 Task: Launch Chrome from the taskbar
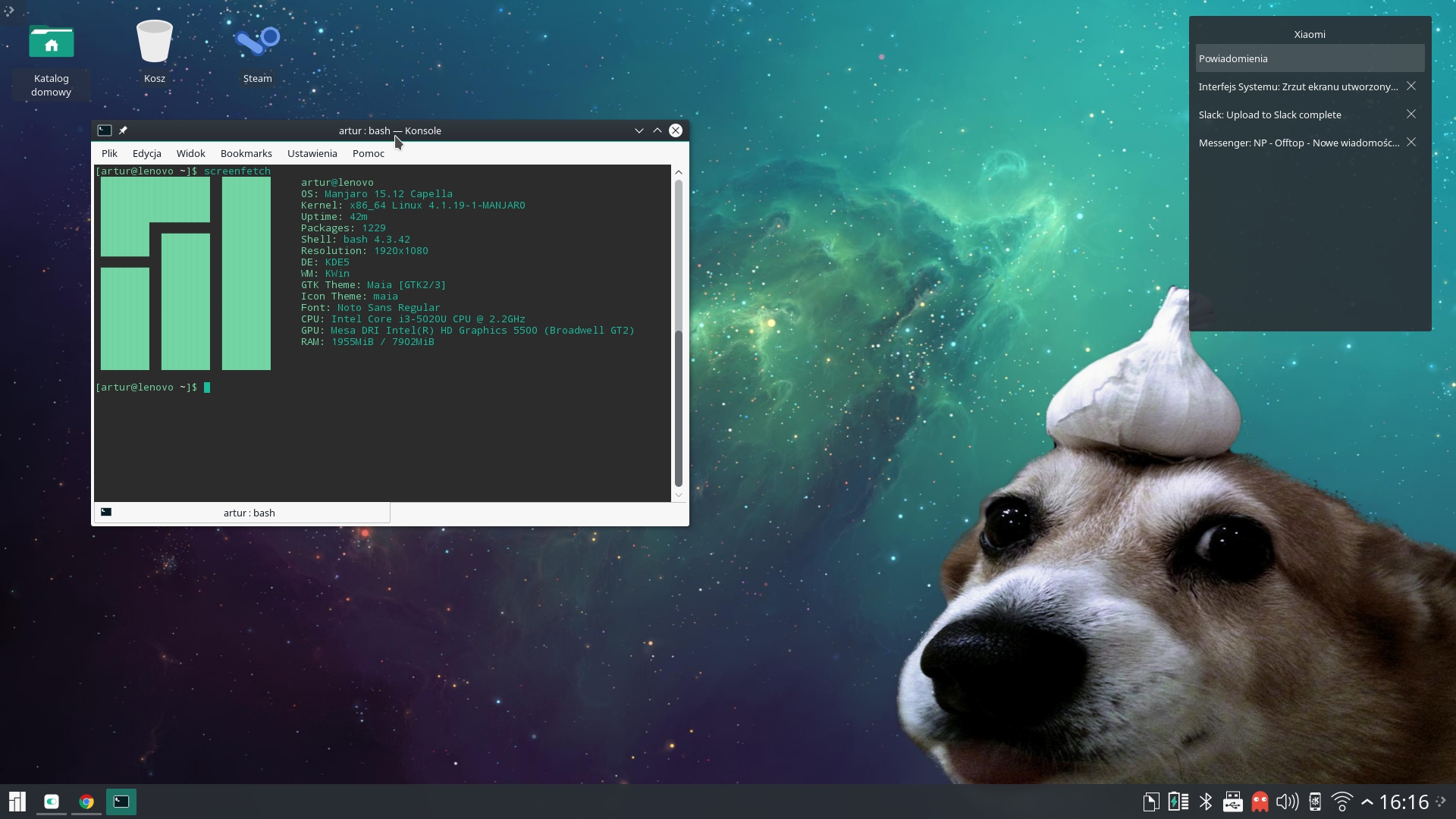tap(86, 802)
